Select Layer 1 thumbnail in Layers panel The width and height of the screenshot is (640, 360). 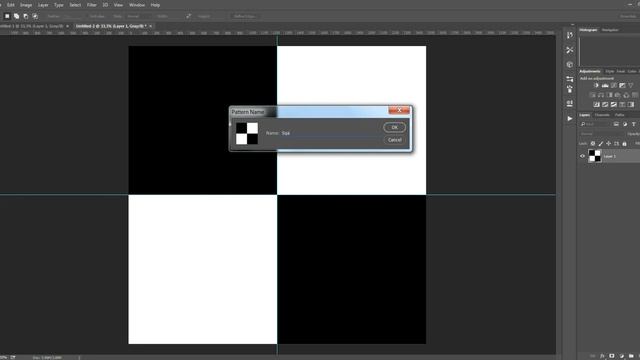pos(595,156)
